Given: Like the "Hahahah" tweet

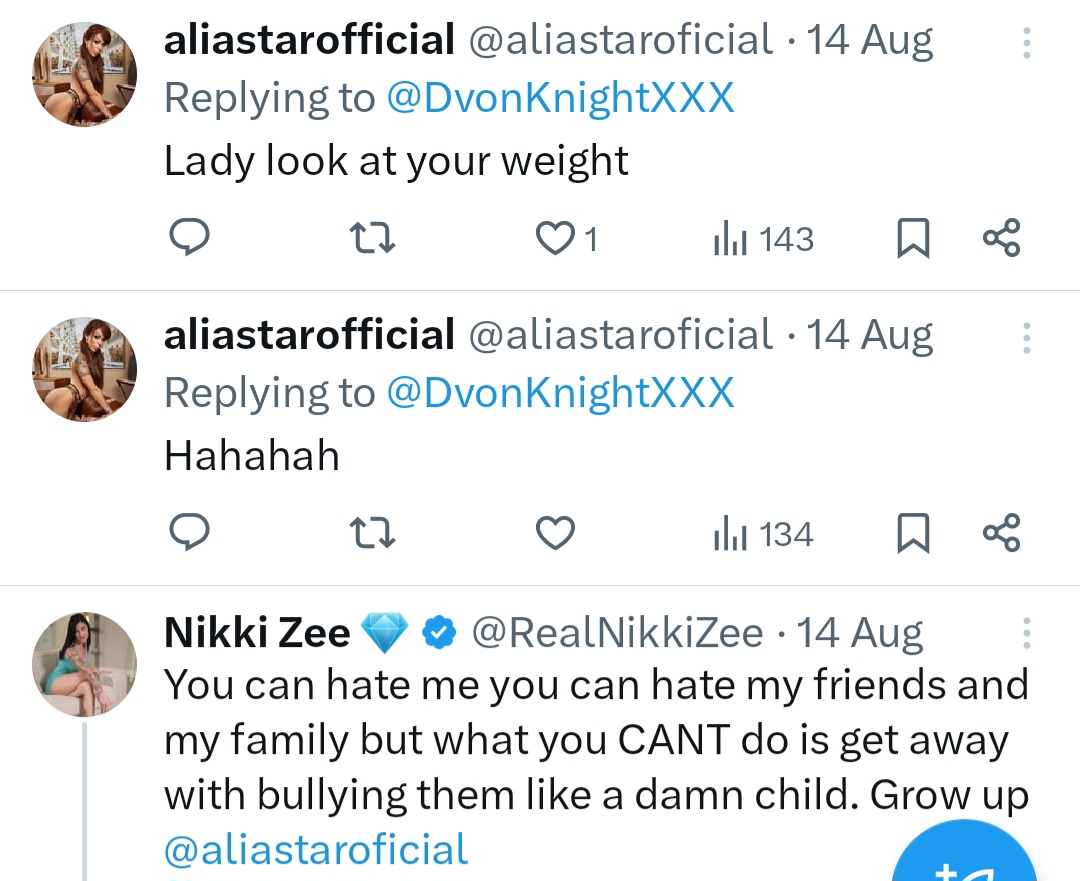Looking at the screenshot, I should point(556,533).
